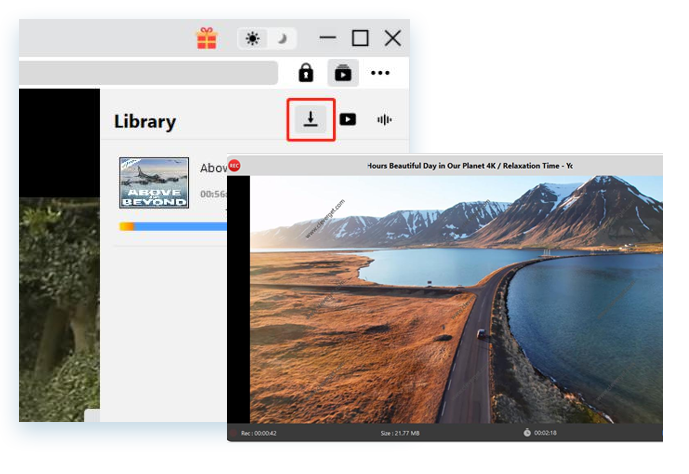Focus the browser address bar

pyautogui.click(x=150, y=73)
